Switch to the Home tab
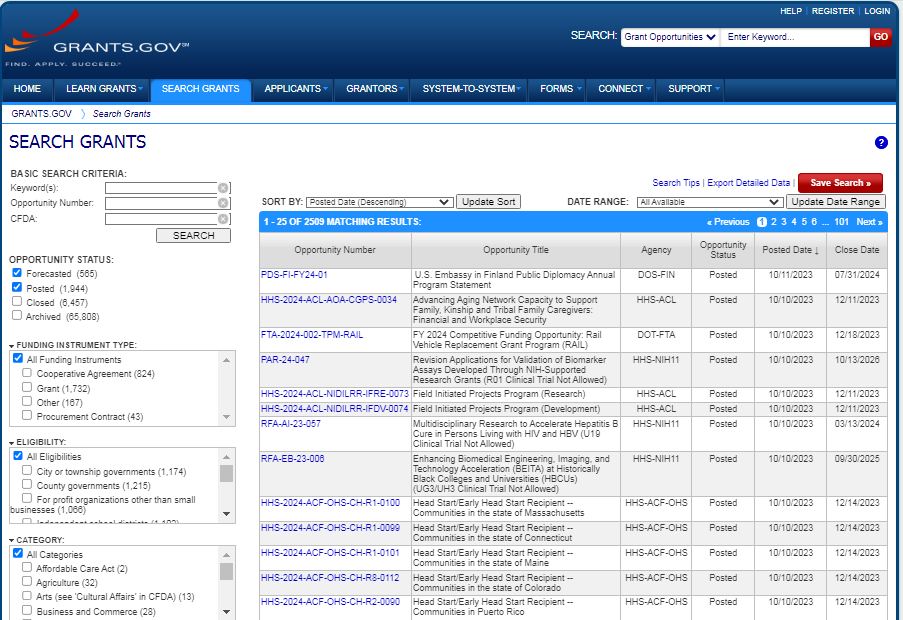The image size is (903, 620). pos(27,89)
